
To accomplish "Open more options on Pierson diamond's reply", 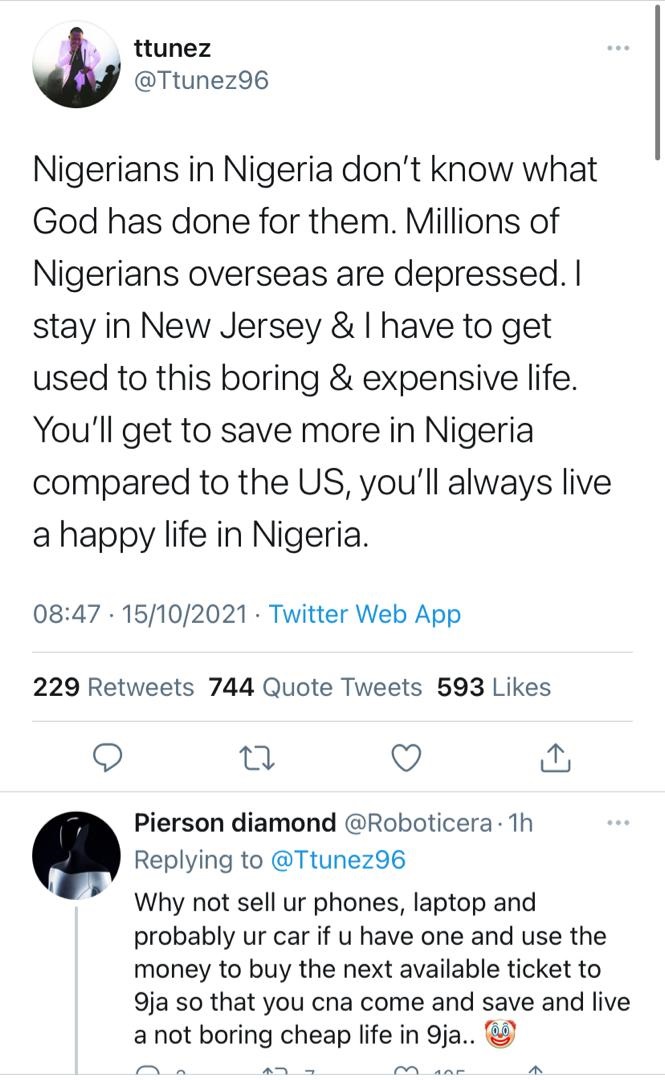I will pyautogui.click(x=619, y=823).
